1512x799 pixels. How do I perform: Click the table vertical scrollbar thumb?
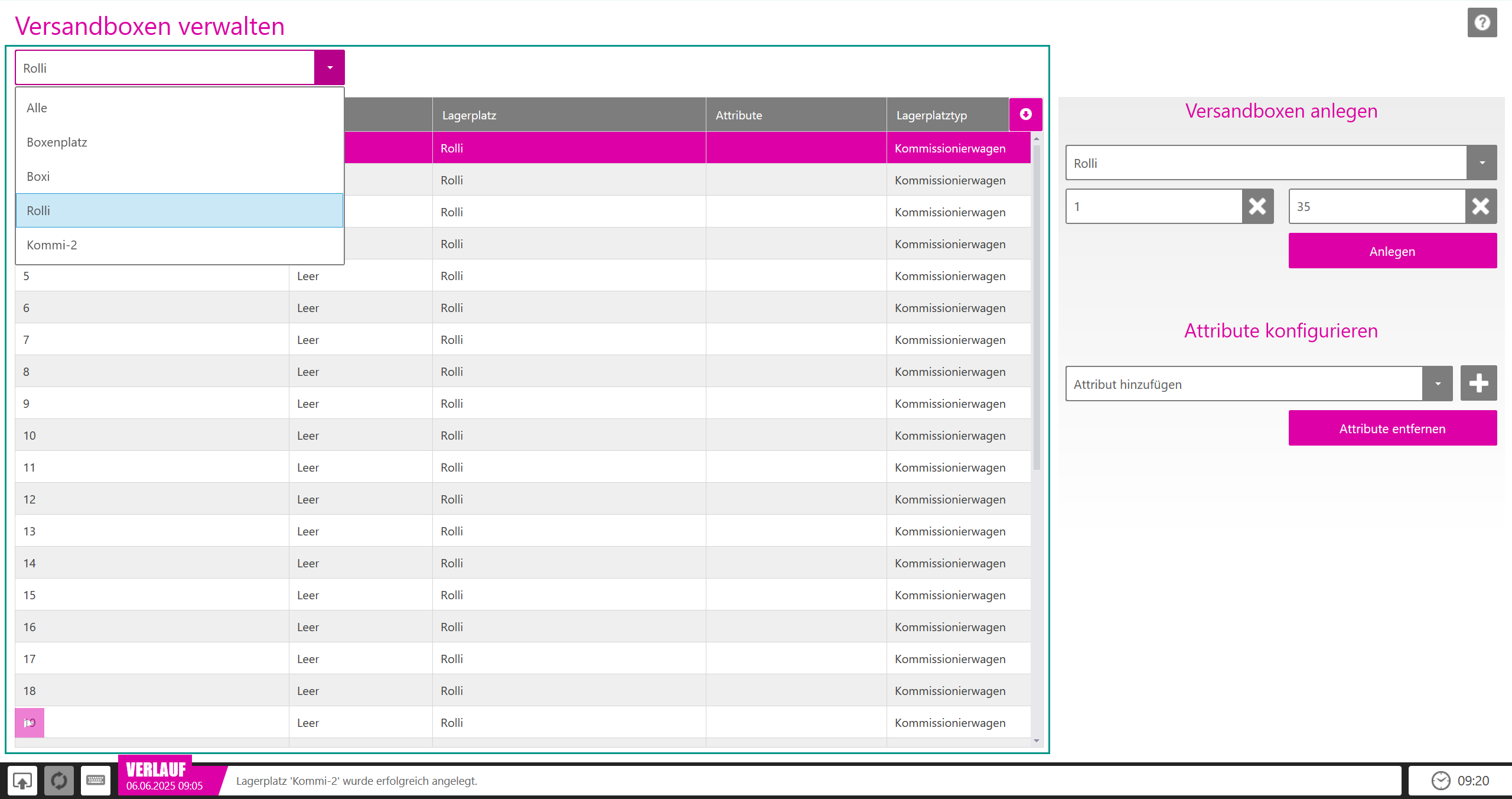1036,307
